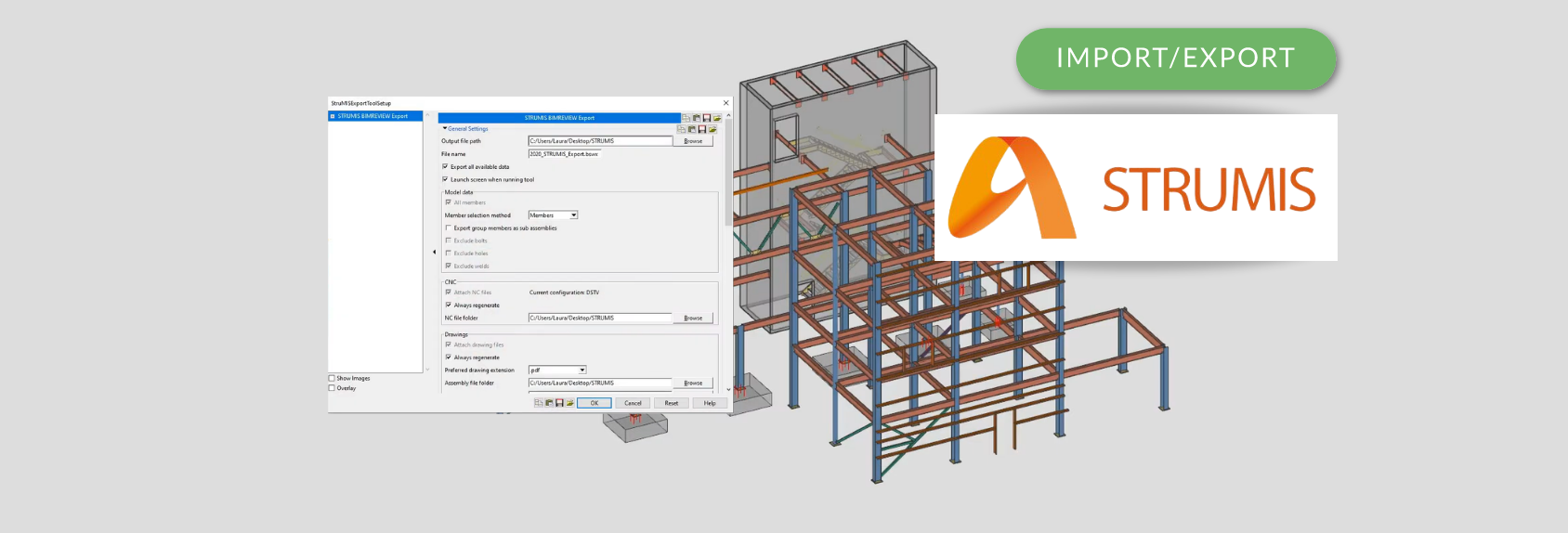The image size is (1568, 533).
Task: Click the left-pointing arrow to collapse the side panel
Action: click(434, 252)
